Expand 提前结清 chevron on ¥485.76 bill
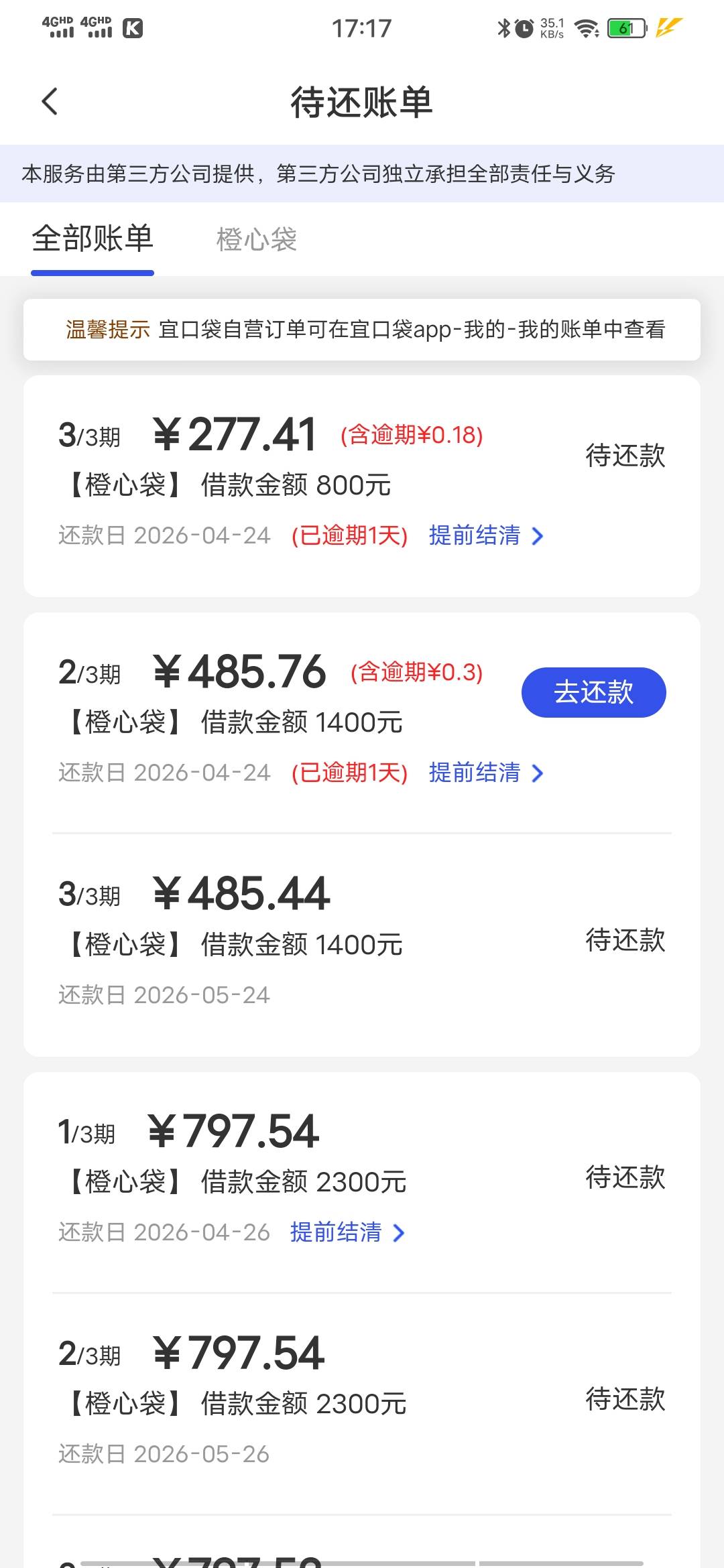 coord(537,773)
